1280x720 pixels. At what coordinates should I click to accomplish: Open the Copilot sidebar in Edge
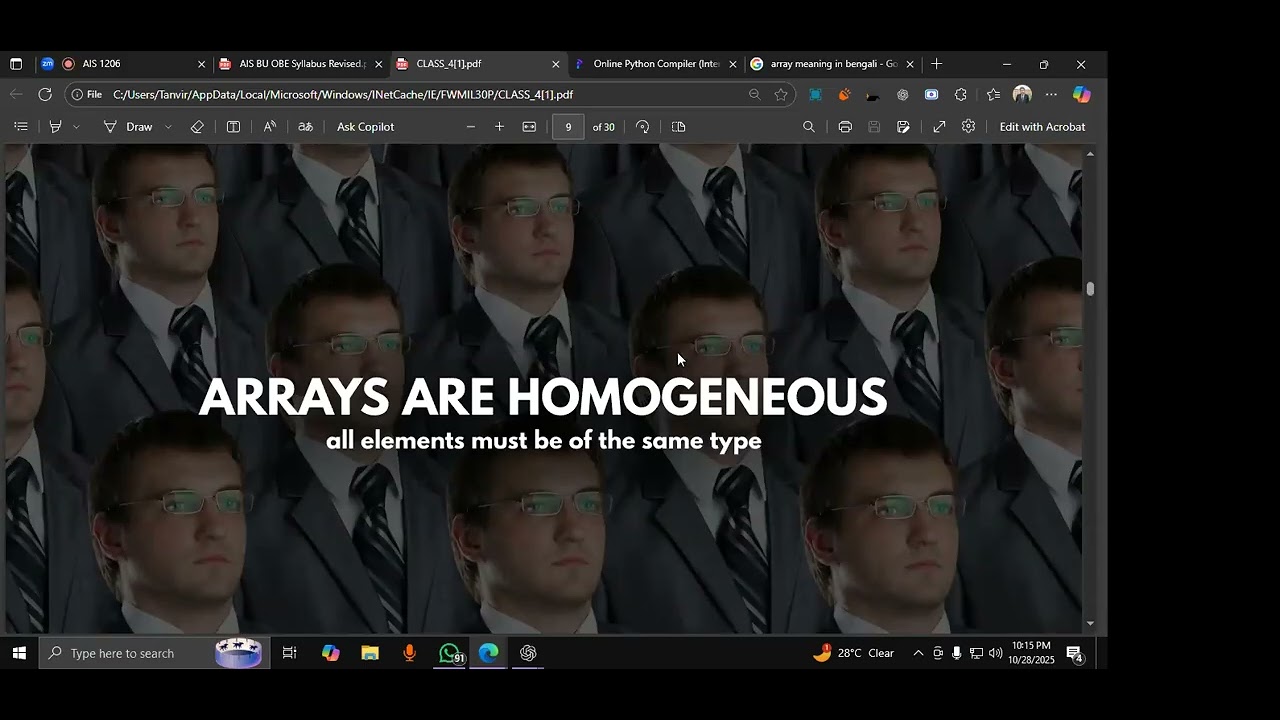[1081, 94]
